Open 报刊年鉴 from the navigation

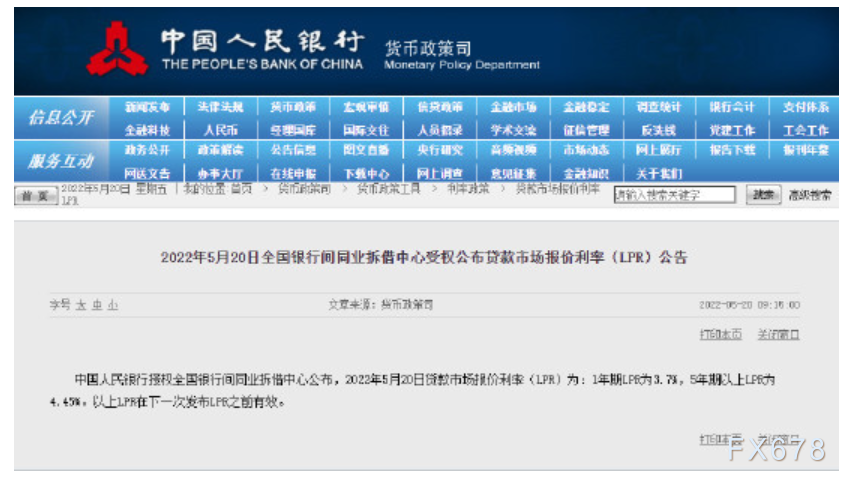pos(806,150)
